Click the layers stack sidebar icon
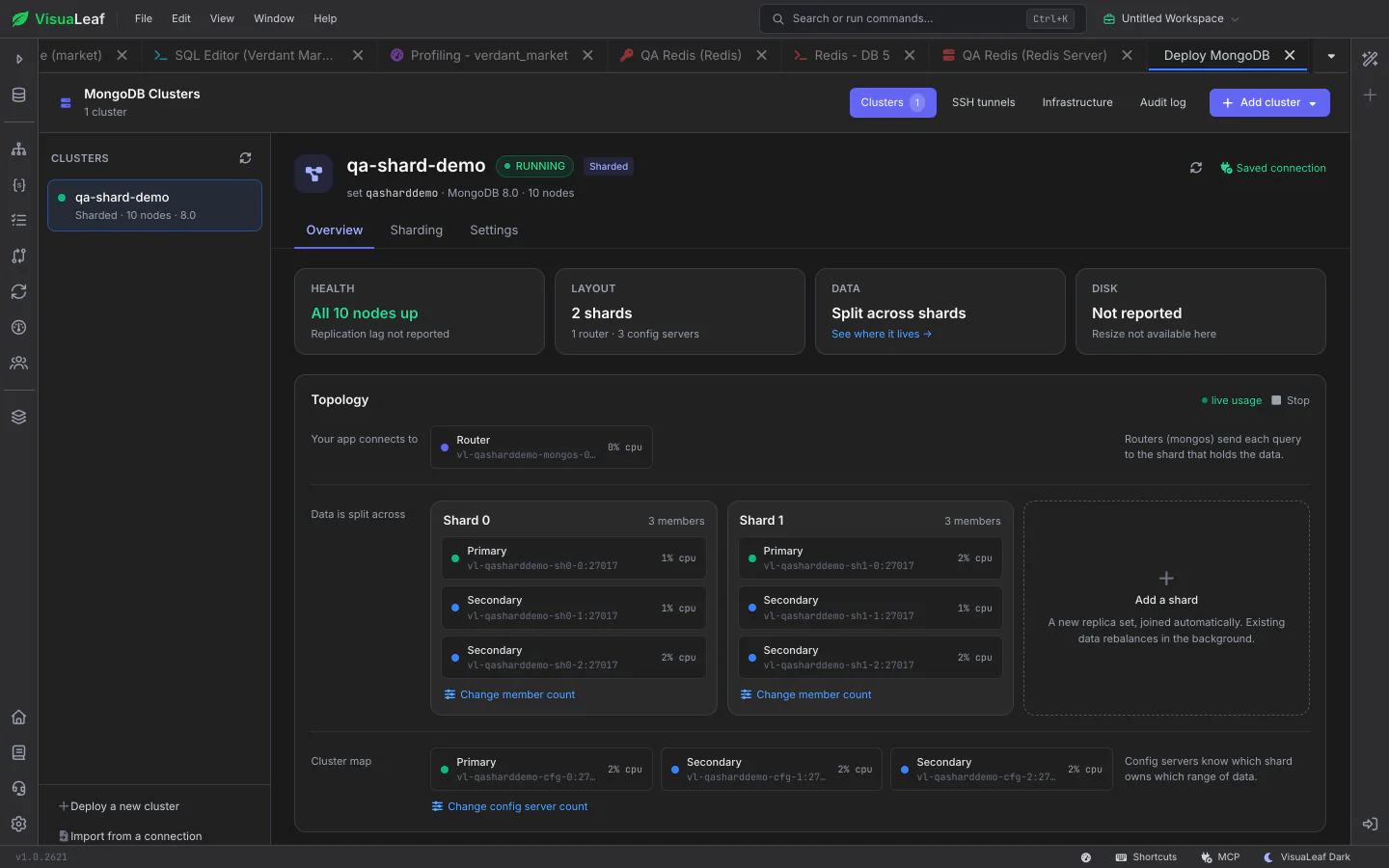 click(18, 417)
